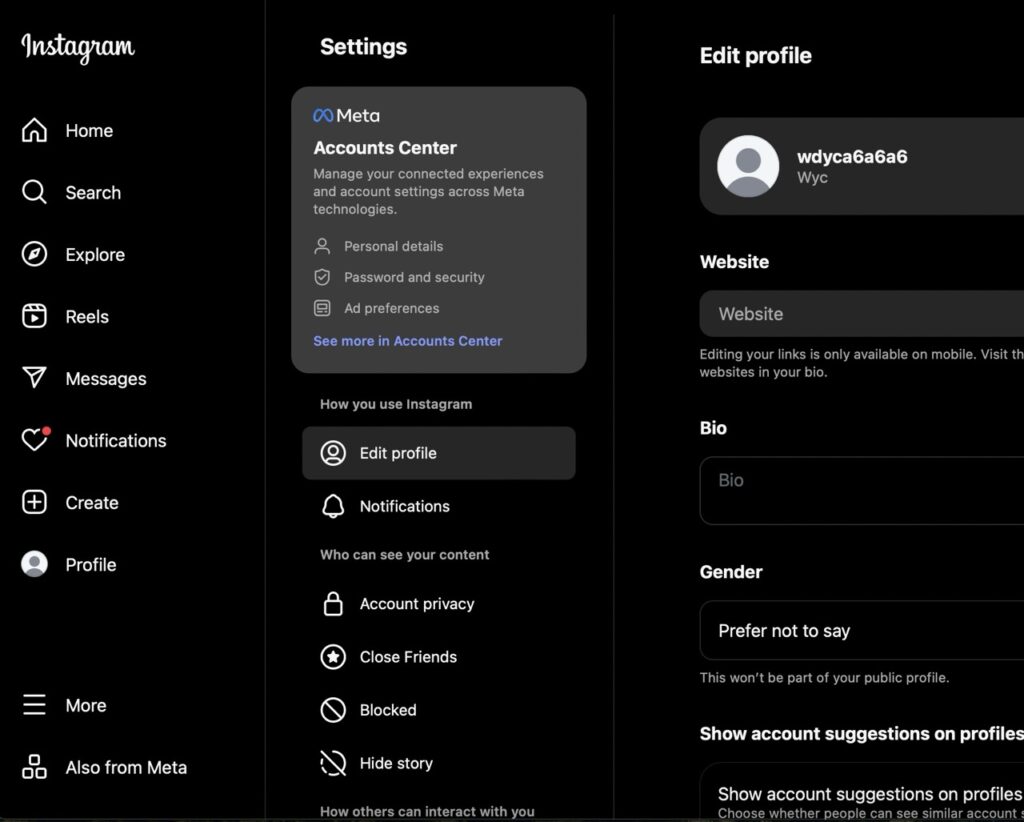This screenshot has height=822, width=1024.
Task: Open Home via the house icon
Action: (35, 131)
